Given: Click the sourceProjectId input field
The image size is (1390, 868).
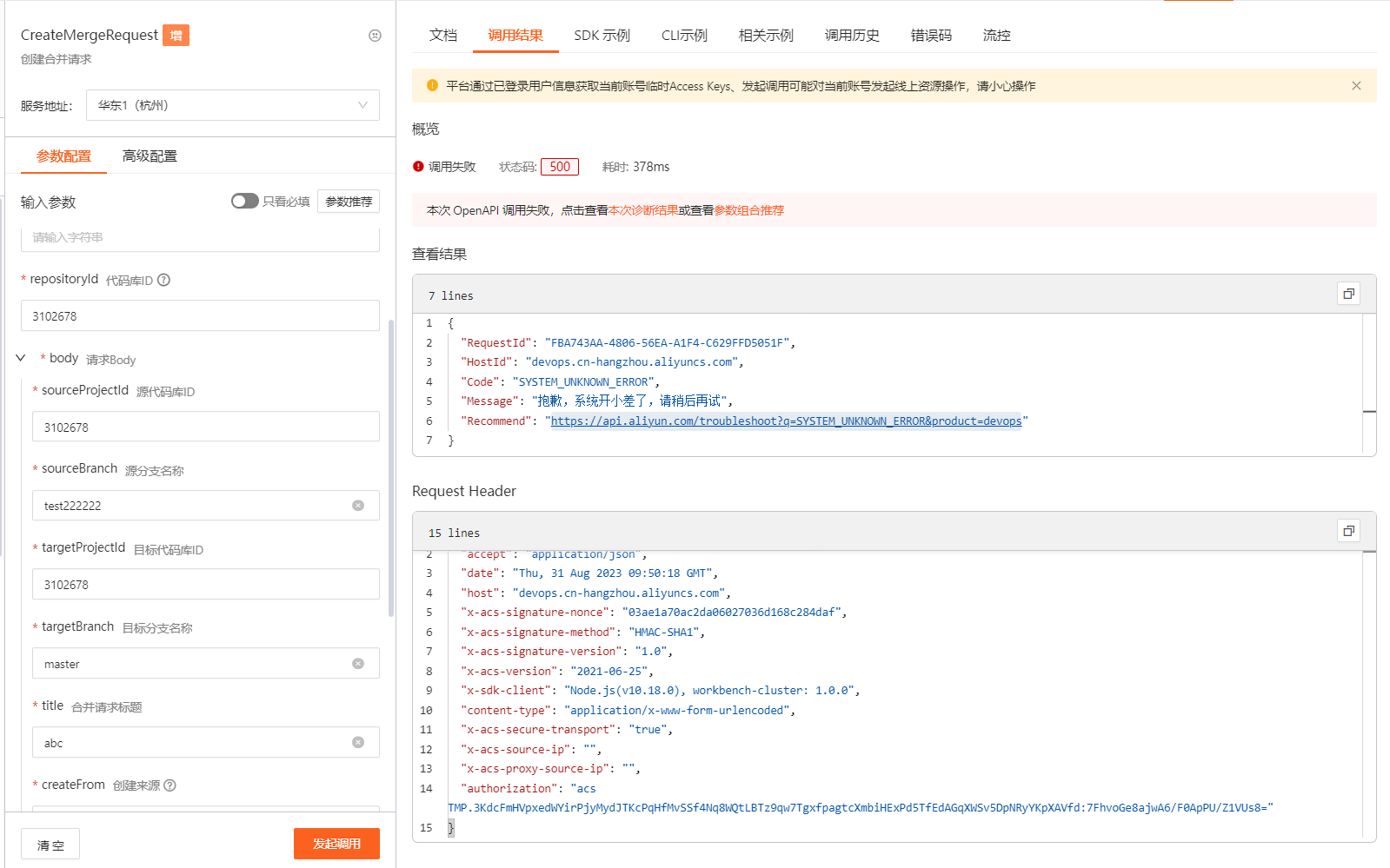Looking at the screenshot, I should 206,427.
